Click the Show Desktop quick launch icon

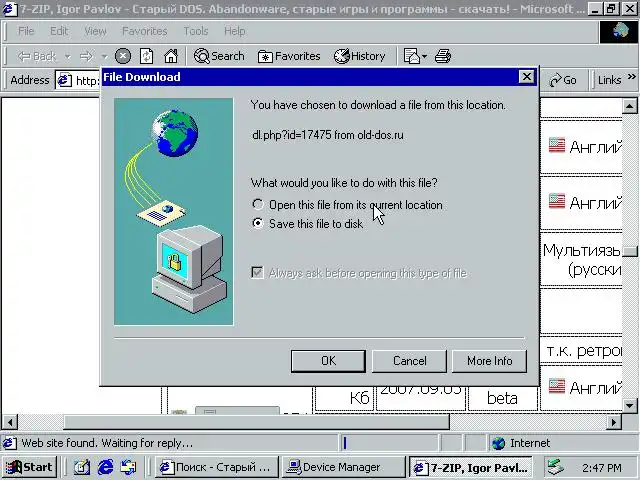coord(82,467)
